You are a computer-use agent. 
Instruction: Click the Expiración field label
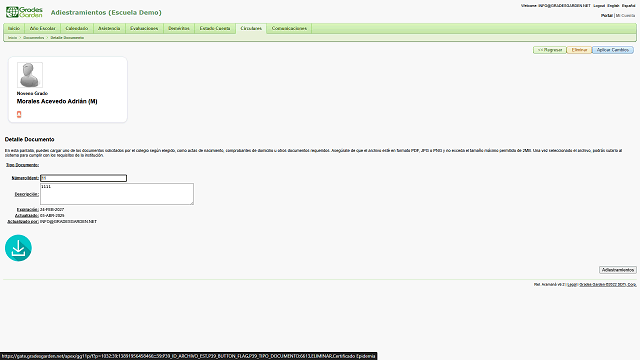pyautogui.click(x=28, y=209)
